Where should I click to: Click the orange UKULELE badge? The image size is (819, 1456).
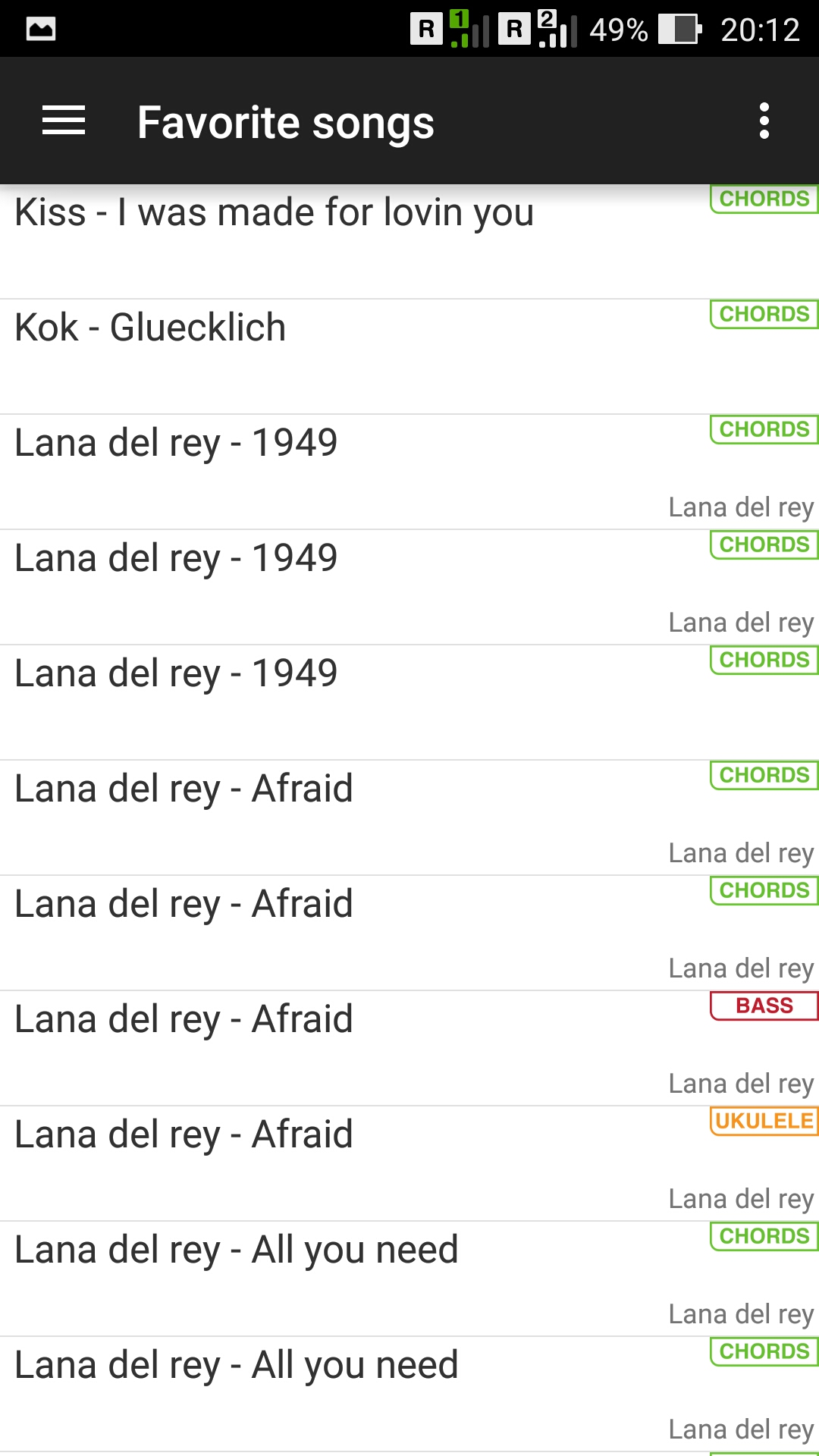(764, 1121)
